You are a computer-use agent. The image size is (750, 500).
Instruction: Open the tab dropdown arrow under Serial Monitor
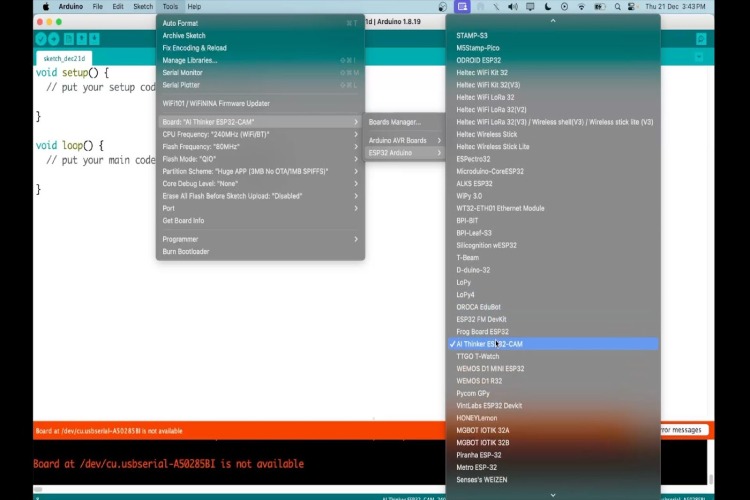pos(699,57)
